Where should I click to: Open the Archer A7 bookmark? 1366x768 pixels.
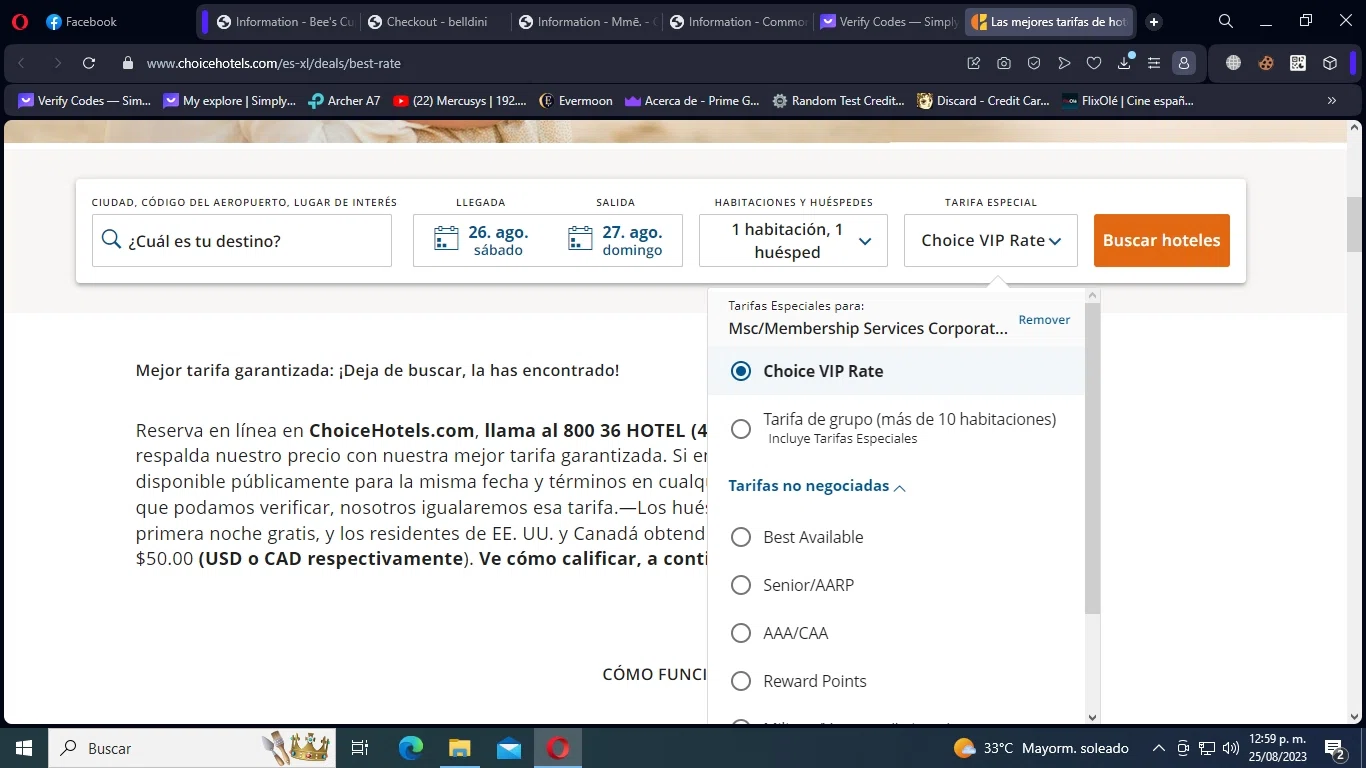coord(344,100)
